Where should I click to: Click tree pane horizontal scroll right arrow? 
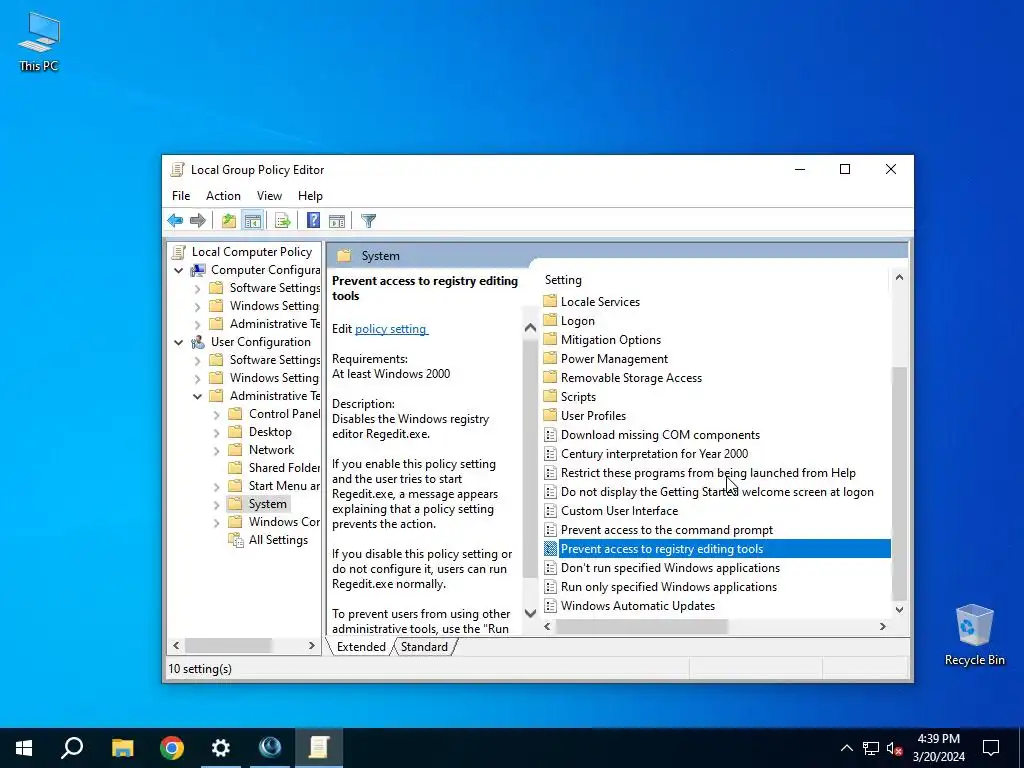pyautogui.click(x=312, y=645)
